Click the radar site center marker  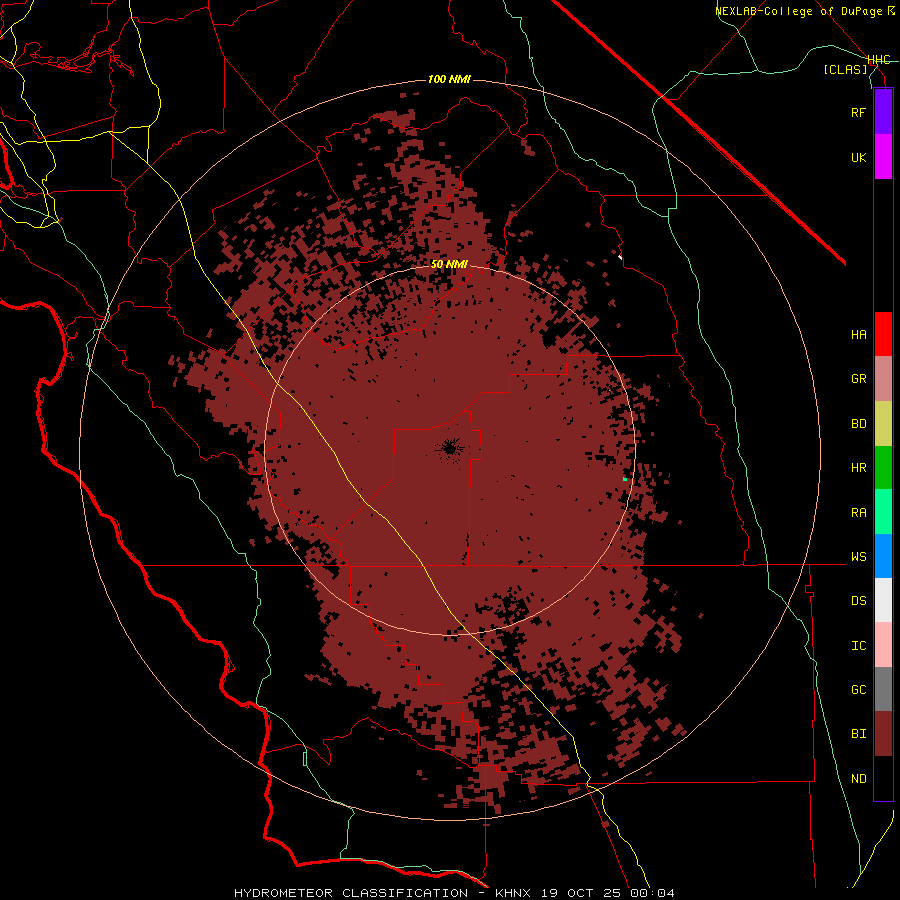pyautogui.click(x=449, y=448)
